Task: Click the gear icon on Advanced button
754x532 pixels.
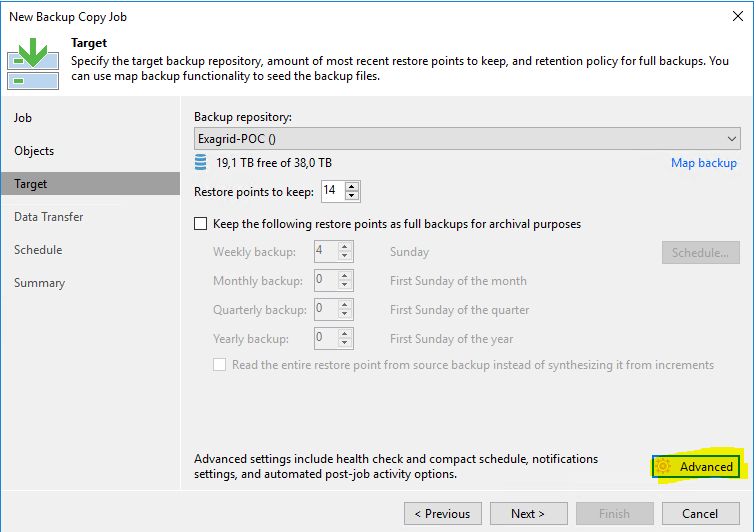Action: pos(664,466)
